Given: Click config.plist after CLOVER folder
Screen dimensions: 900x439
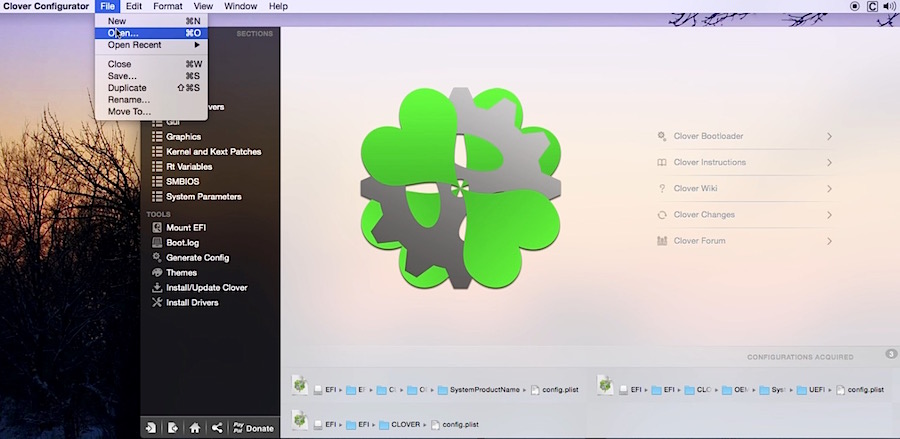Looking at the screenshot, I should 455,425.
